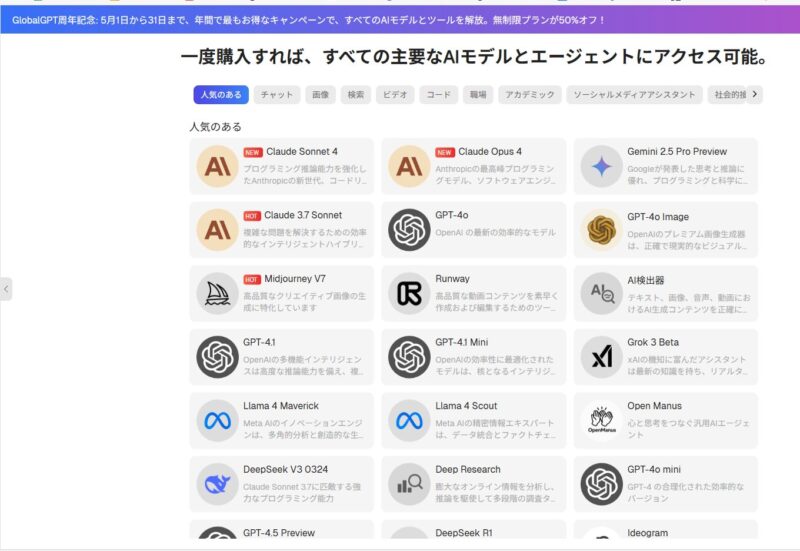Click the GPT-4o mini description text
This screenshot has width=800, height=551.
(x=686, y=492)
